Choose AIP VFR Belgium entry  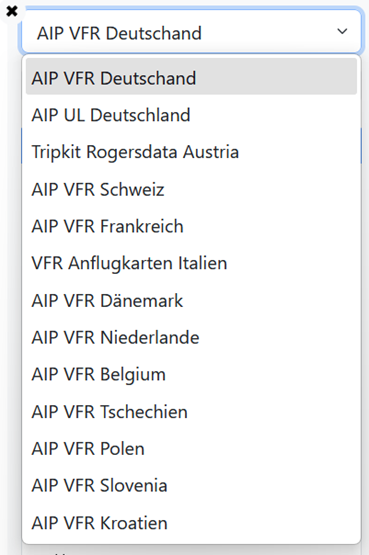tap(191, 374)
